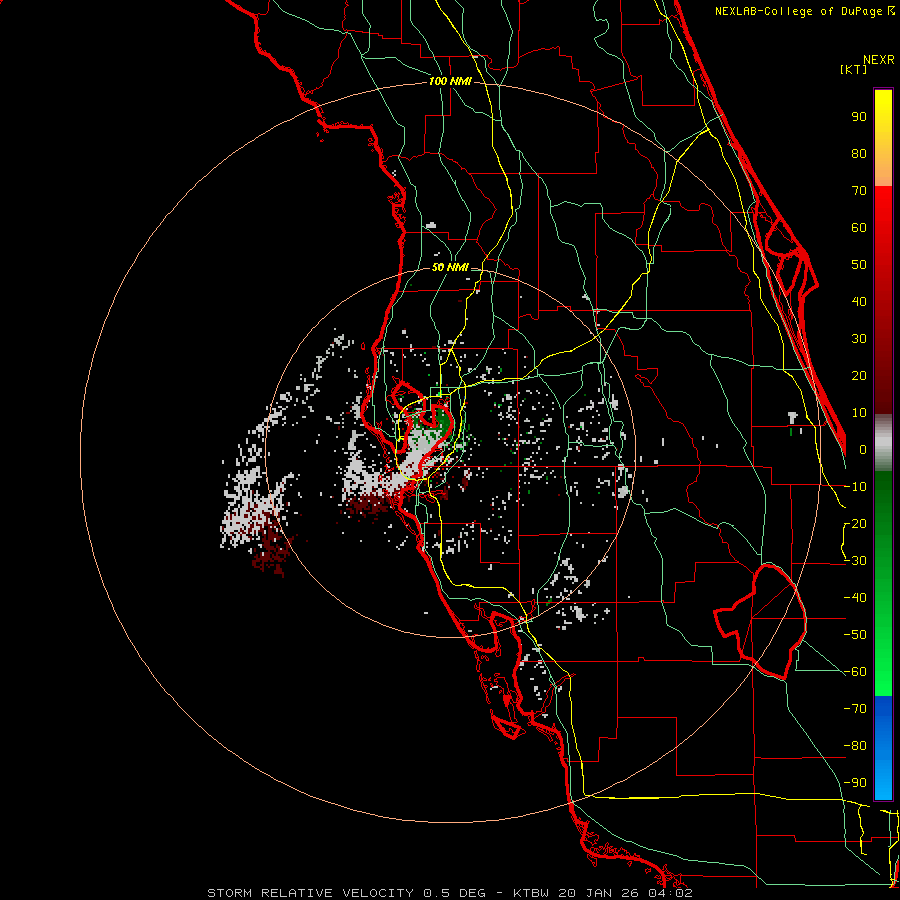Image resolution: width=900 pixels, height=900 pixels.
Task: Click the 0 value on the velocity scale
Action: [863, 449]
